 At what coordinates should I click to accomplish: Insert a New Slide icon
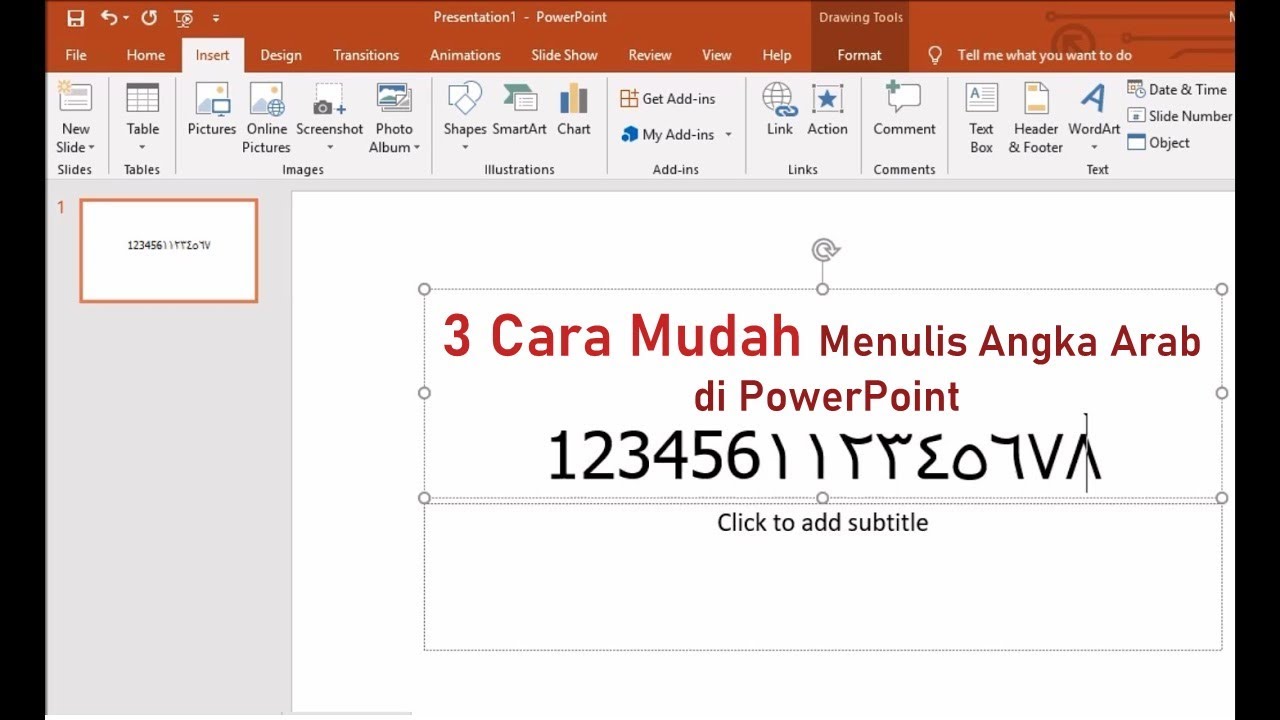[x=75, y=98]
